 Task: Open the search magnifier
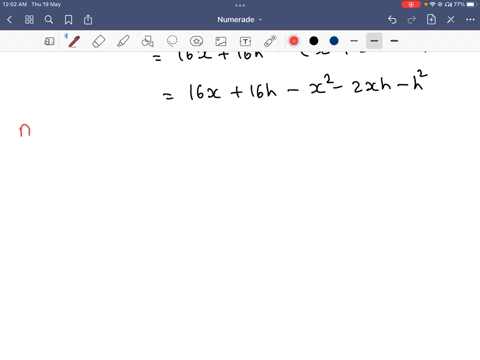49,20
